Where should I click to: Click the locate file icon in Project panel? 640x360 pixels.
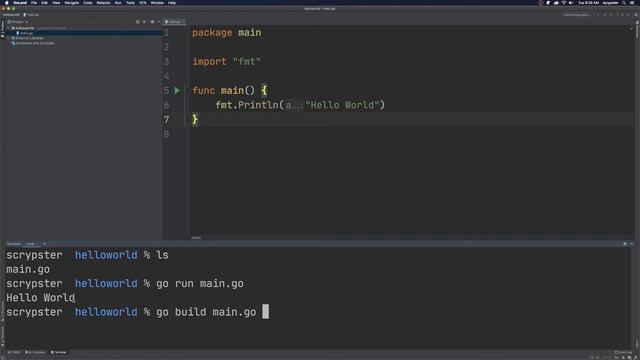tap(138, 22)
